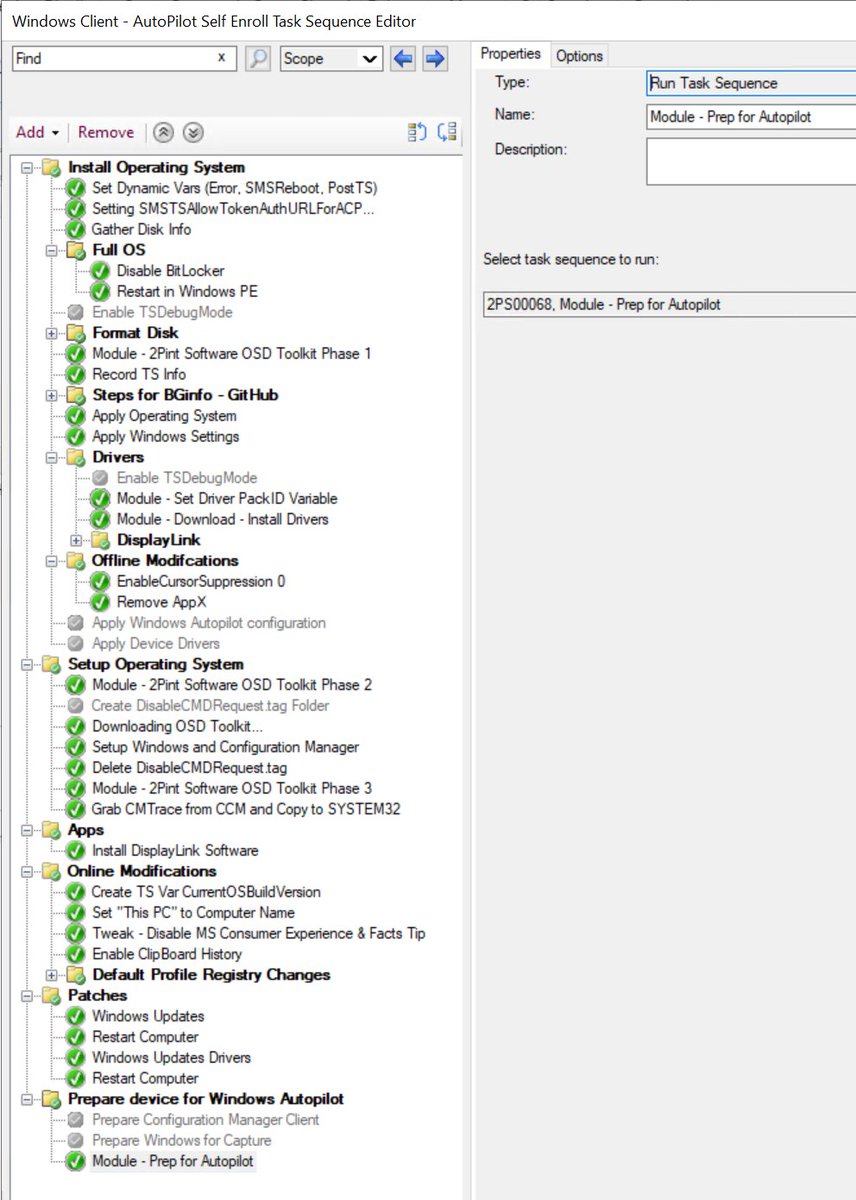
Task: Select Restart in Windows PE step
Action: coord(187,292)
